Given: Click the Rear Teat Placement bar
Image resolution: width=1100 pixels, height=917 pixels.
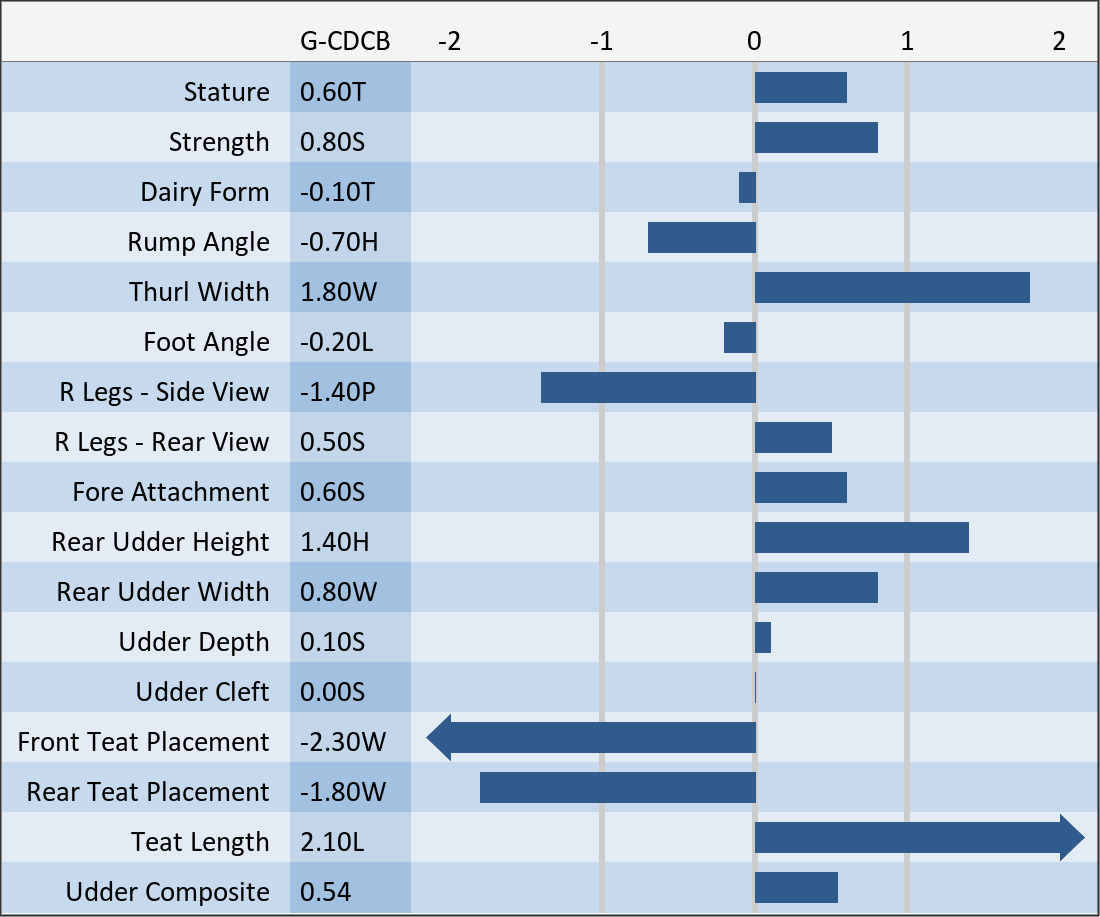Looking at the screenshot, I should (x=617, y=788).
